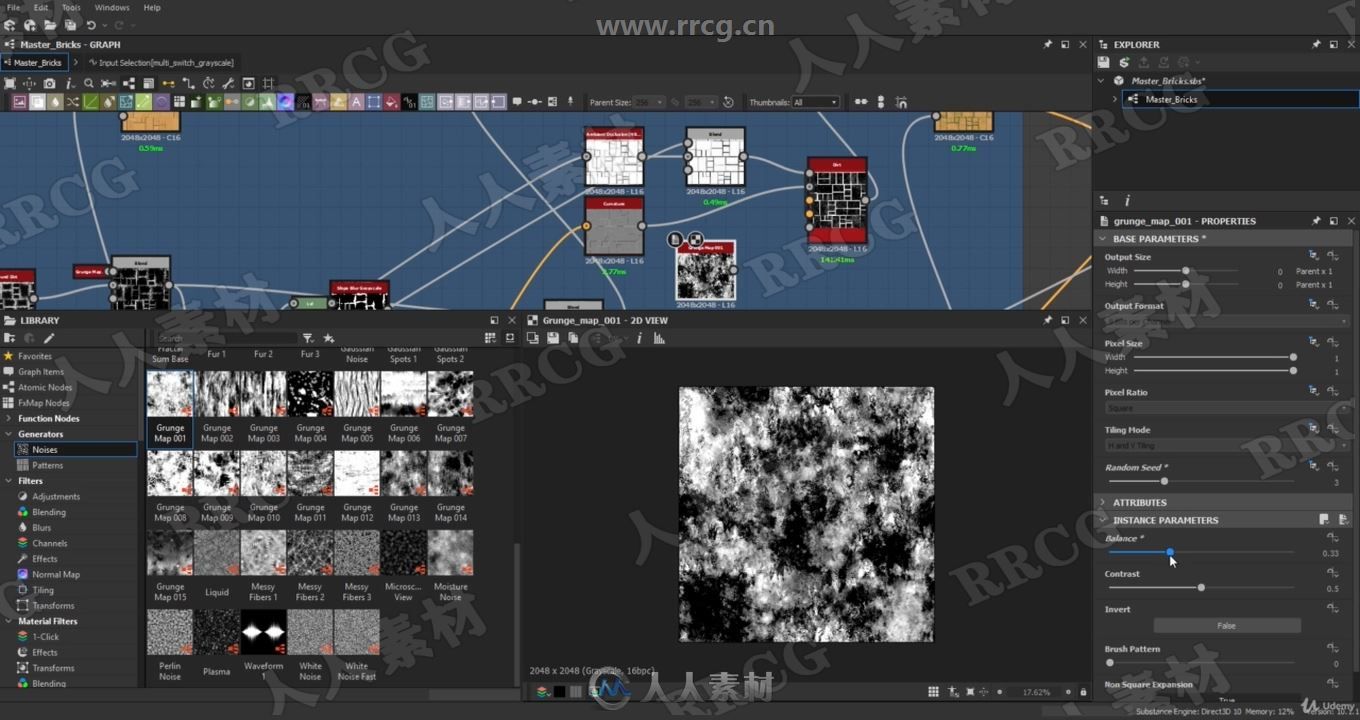The image size is (1360, 720).
Task: Add a Text node with the A icon
Action: pos(356,102)
